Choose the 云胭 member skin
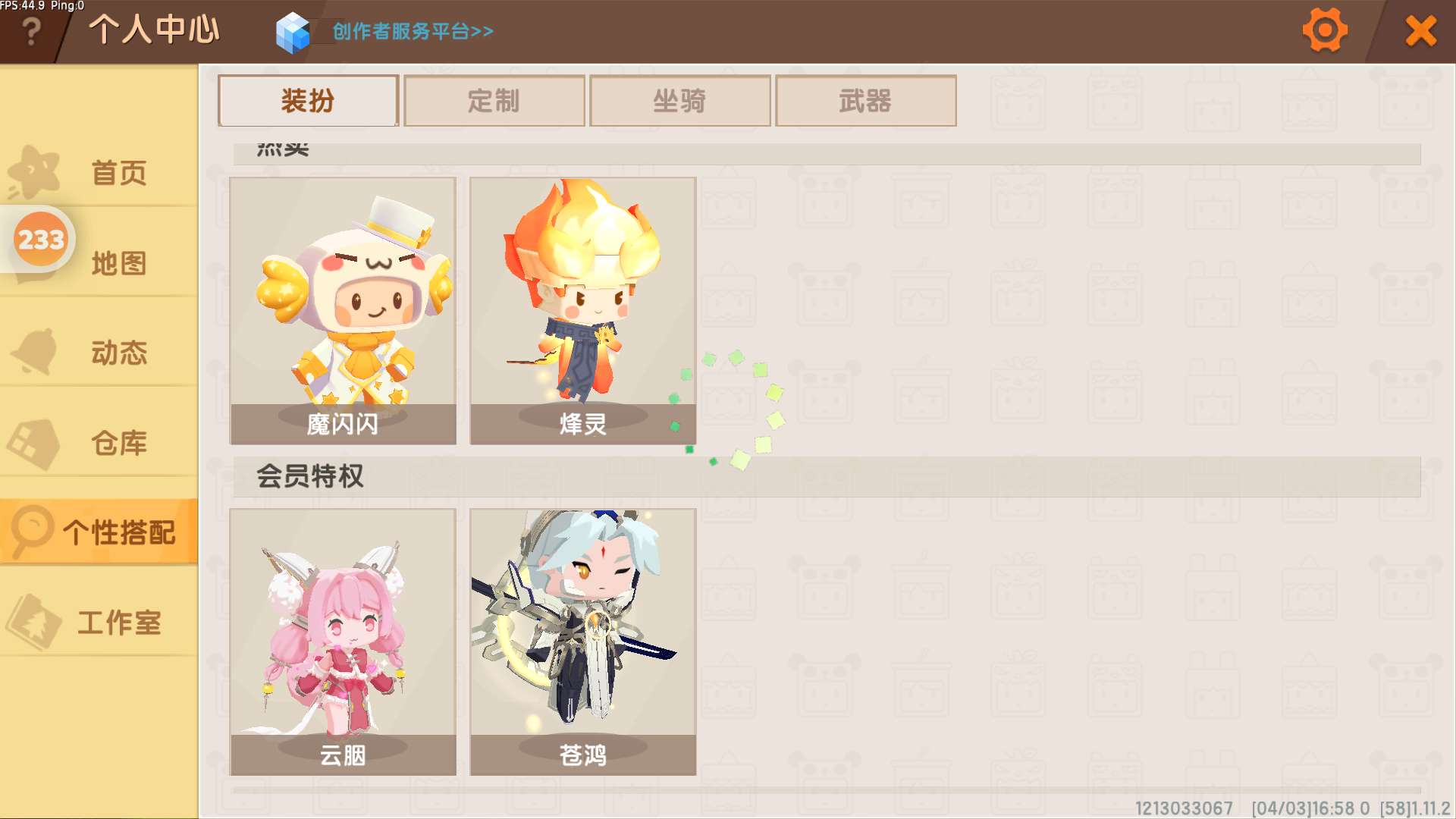The width and height of the screenshot is (1456, 819). click(x=343, y=642)
